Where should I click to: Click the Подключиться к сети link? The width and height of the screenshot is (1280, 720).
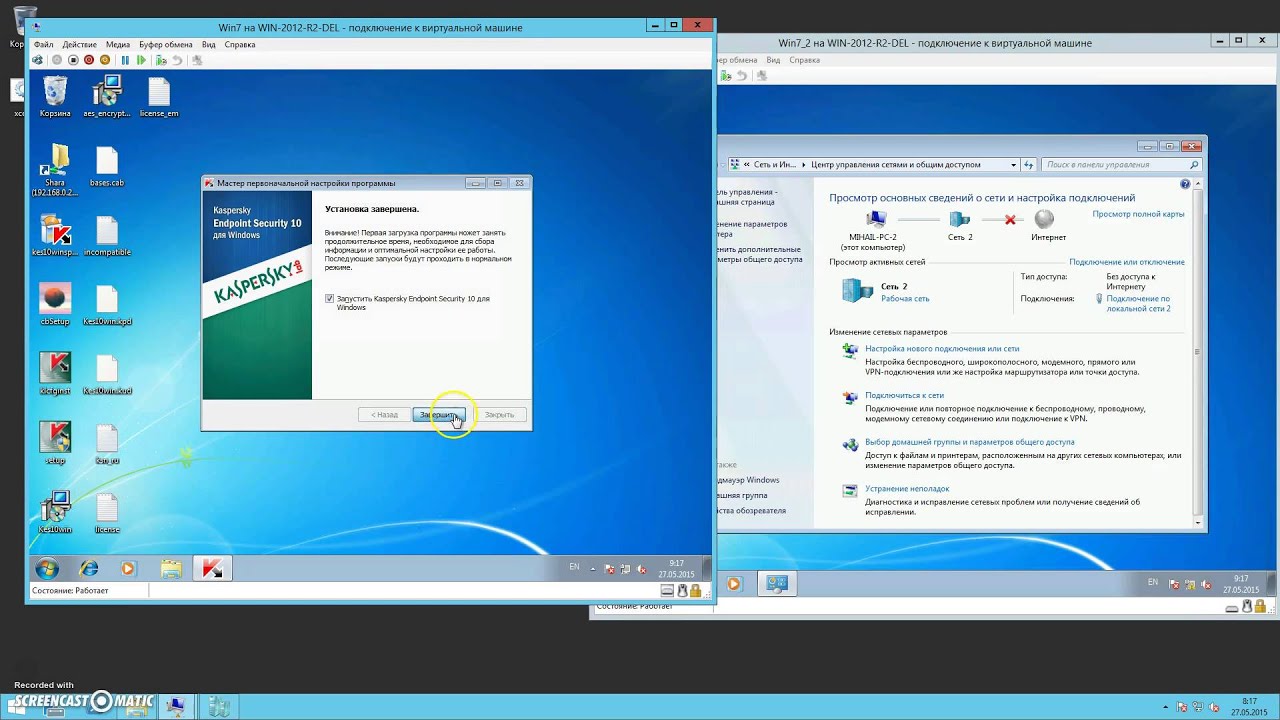coord(904,396)
